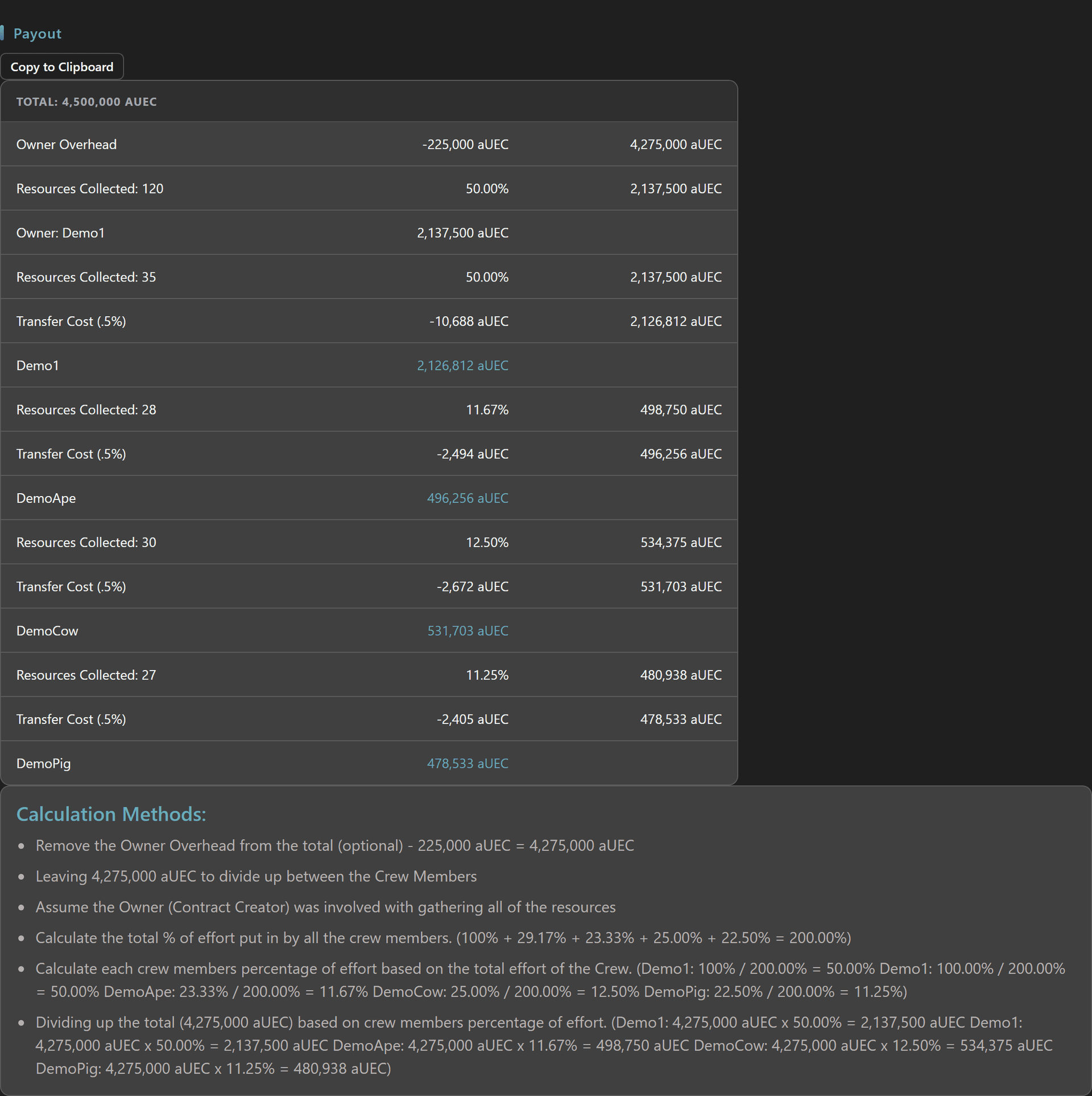
Task: Select the TOTAL: 4,500,000 AUEC header
Action: (86, 102)
